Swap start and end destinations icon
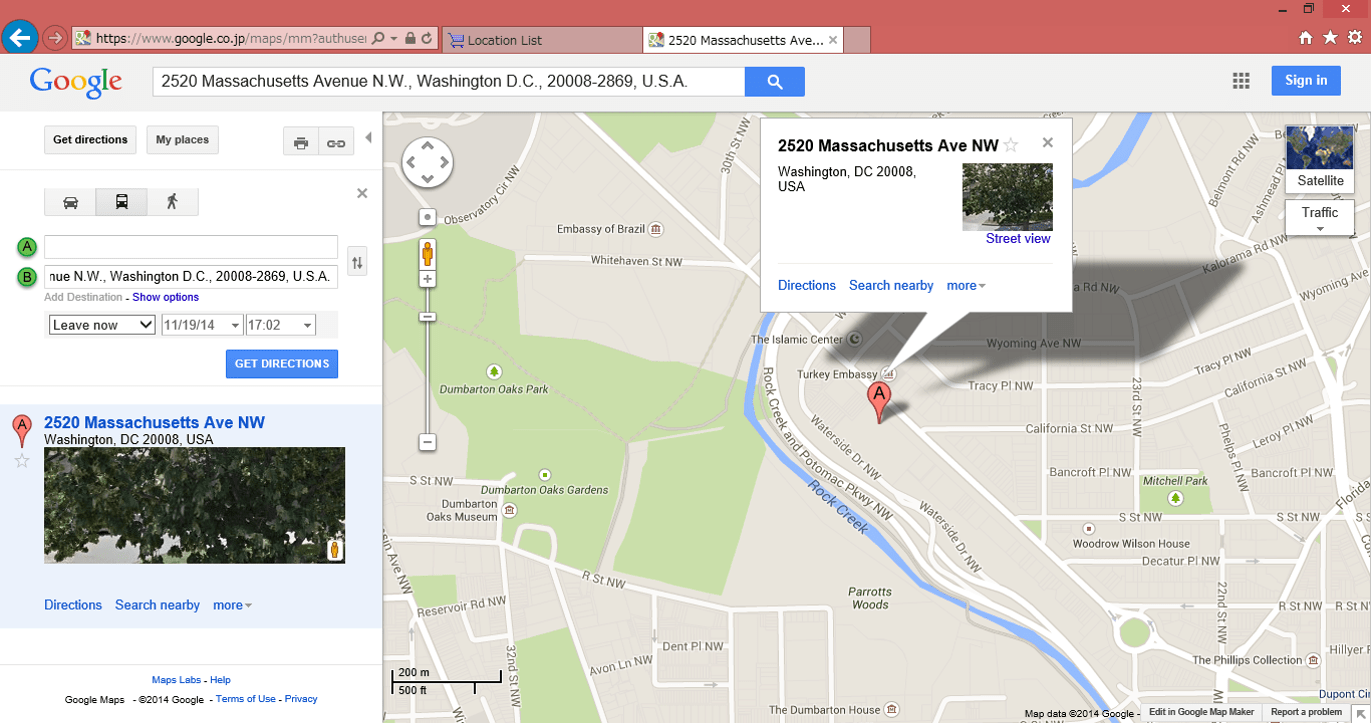This screenshot has width=1371, height=723. [x=357, y=263]
